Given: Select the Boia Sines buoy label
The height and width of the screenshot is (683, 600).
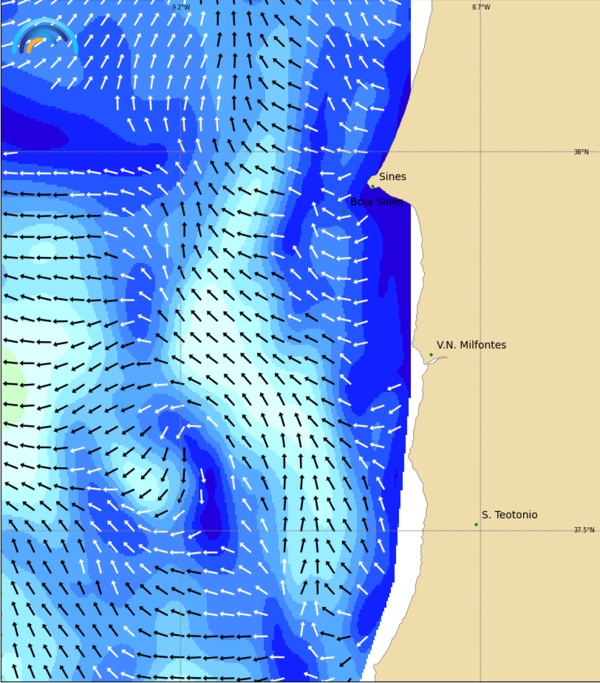Looking at the screenshot, I should coord(376,201).
